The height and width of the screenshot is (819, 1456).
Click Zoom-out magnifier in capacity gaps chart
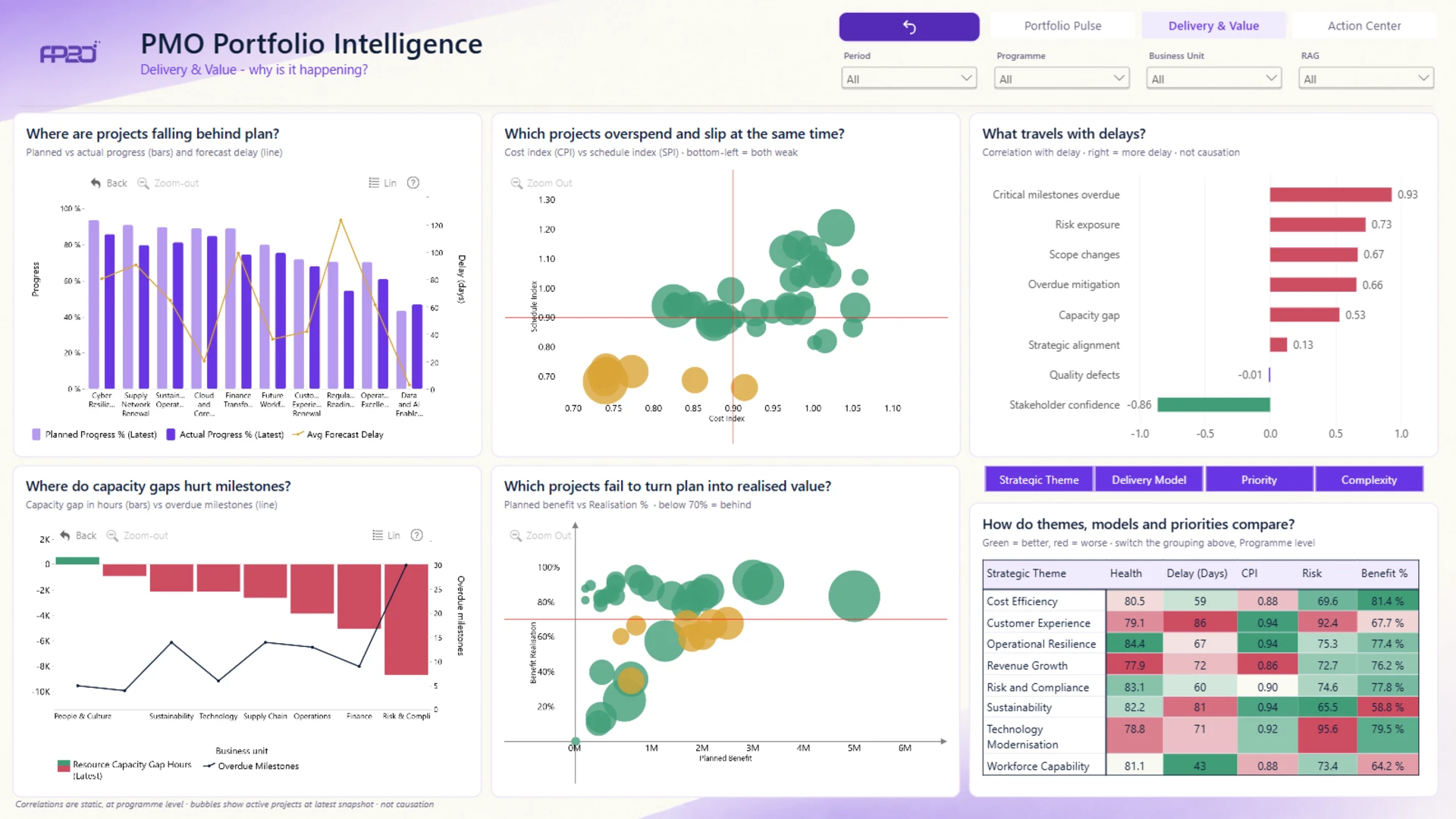tap(112, 535)
